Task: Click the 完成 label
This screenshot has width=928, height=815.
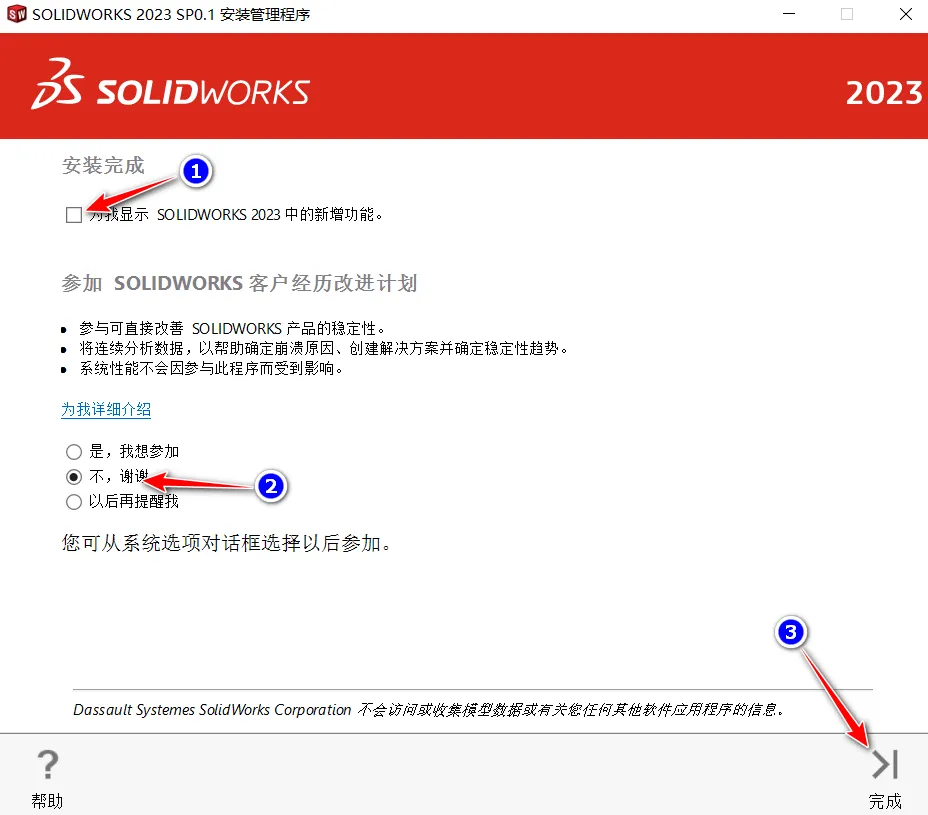Action: (885, 801)
